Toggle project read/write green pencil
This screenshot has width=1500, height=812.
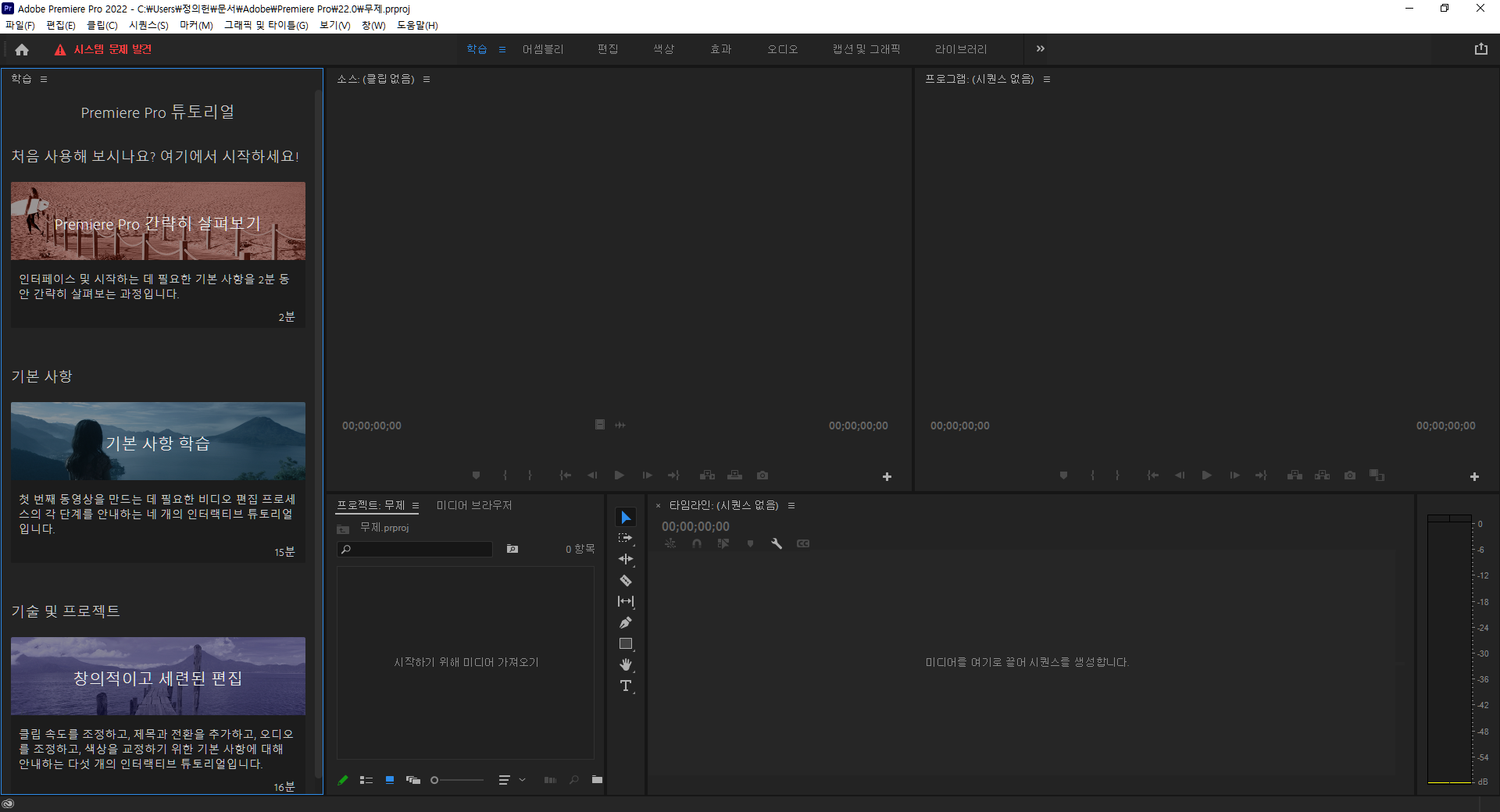pyautogui.click(x=343, y=780)
